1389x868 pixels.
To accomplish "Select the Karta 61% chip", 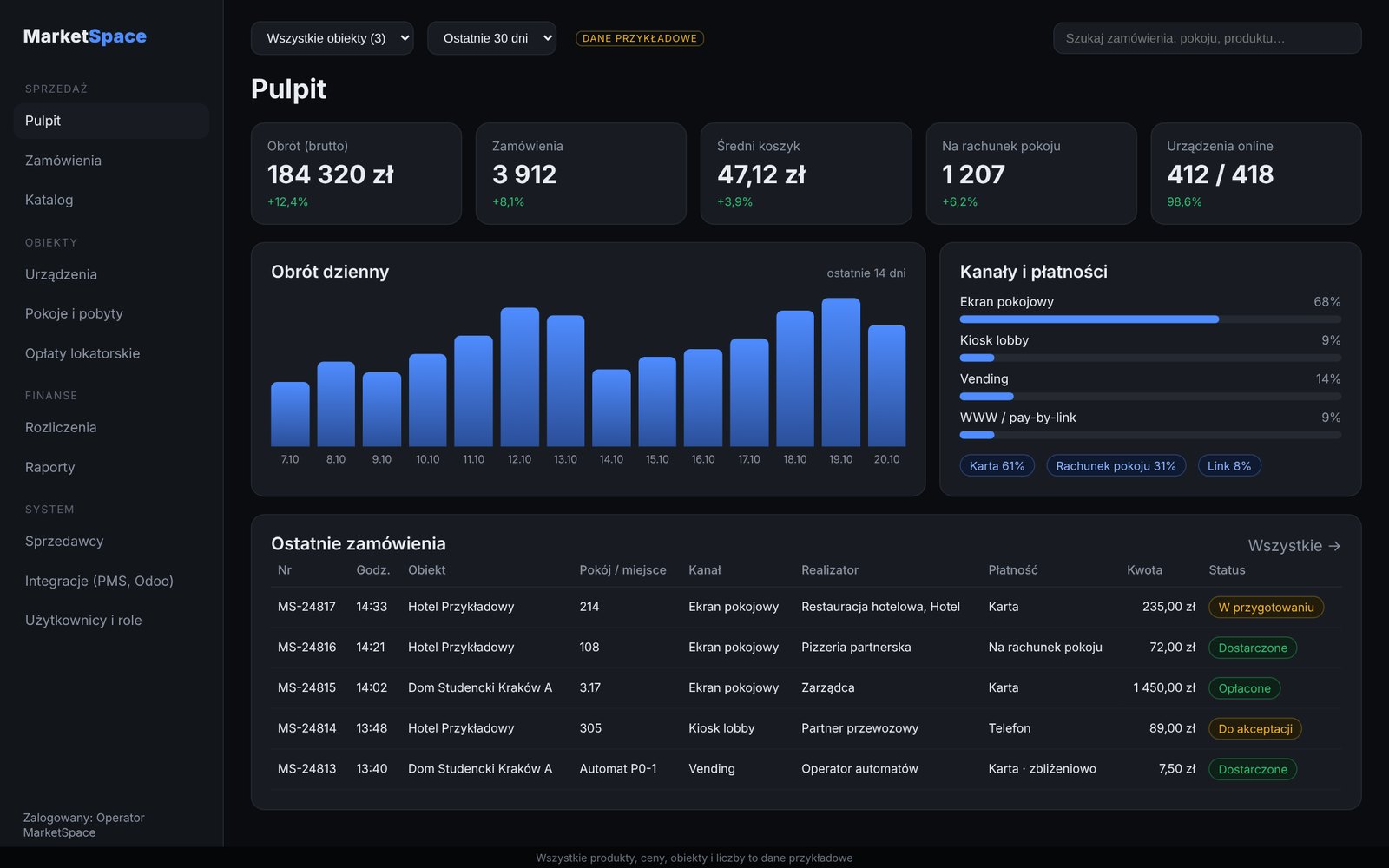I will (x=997, y=466).
